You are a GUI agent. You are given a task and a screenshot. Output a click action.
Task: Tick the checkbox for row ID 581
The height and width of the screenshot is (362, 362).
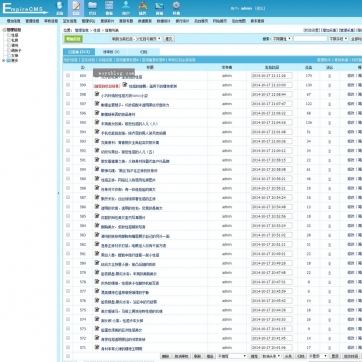(x=68, y=254)
